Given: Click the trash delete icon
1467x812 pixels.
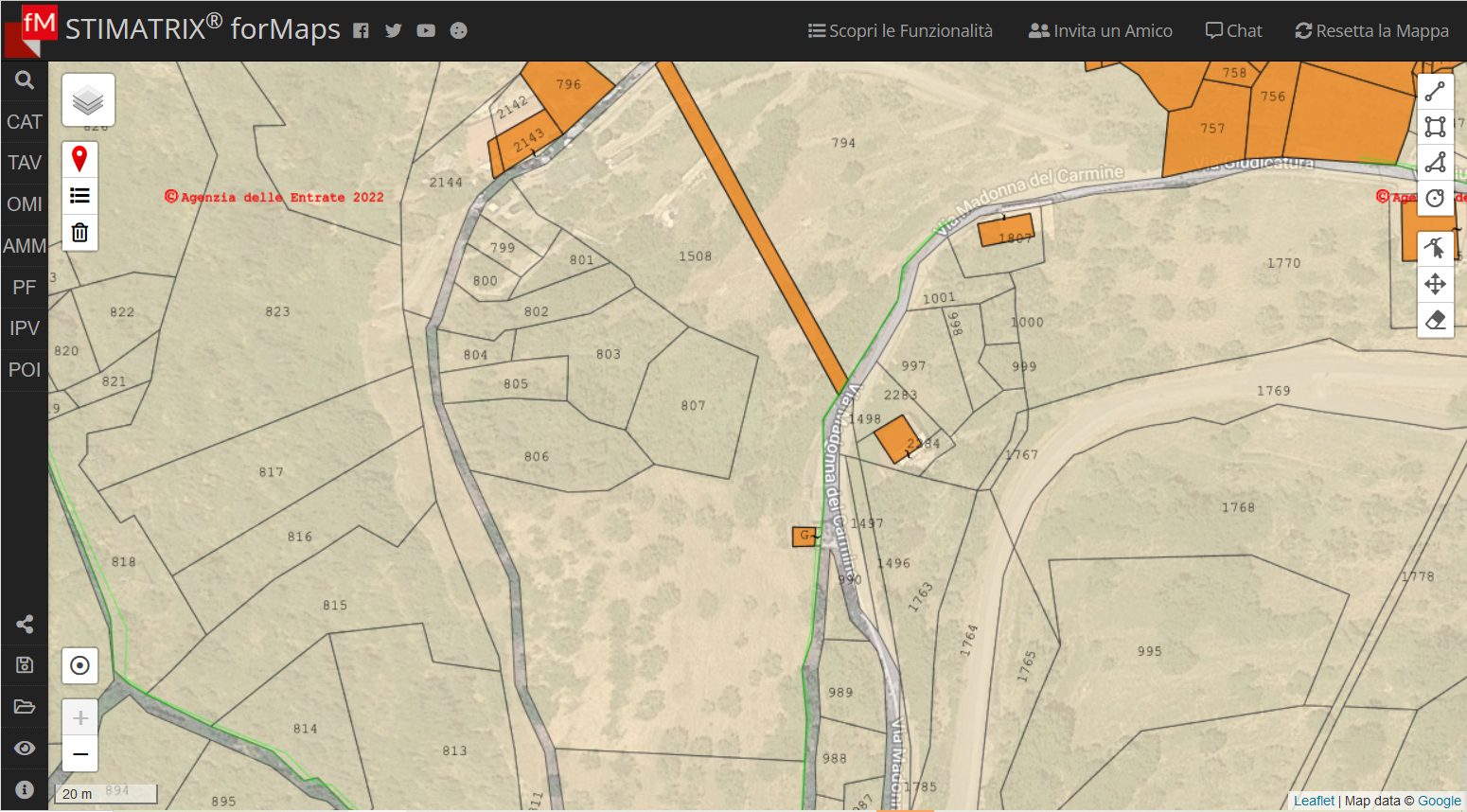Looking at the screenshot, I should (80, 233).
